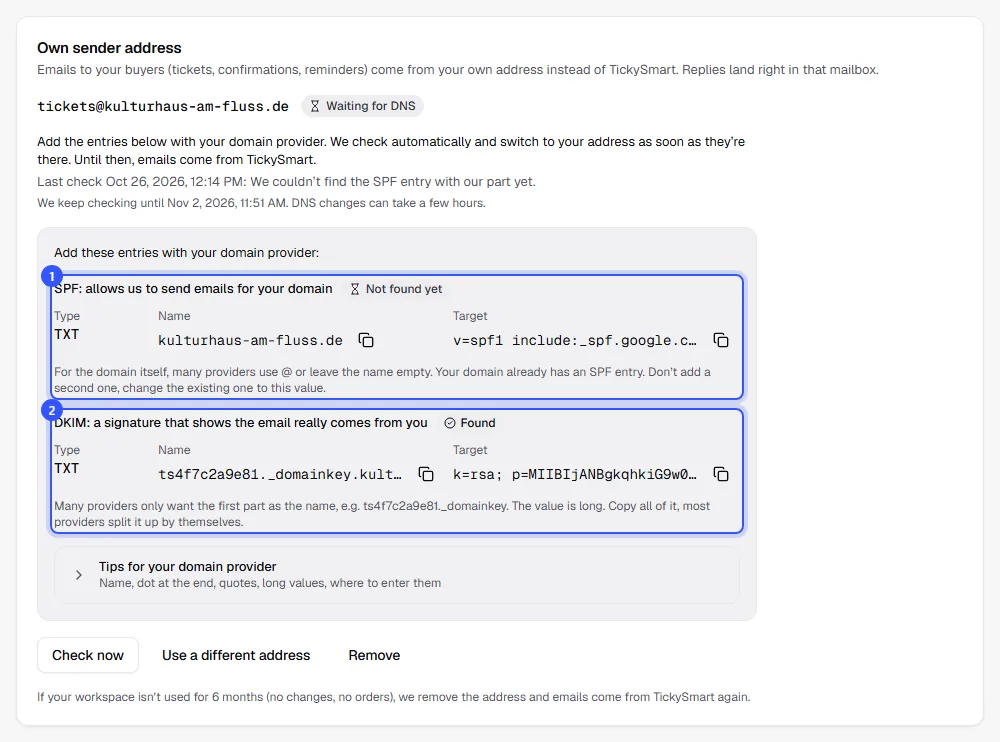Click the Own sender address heading

click(x=109, y=48)
